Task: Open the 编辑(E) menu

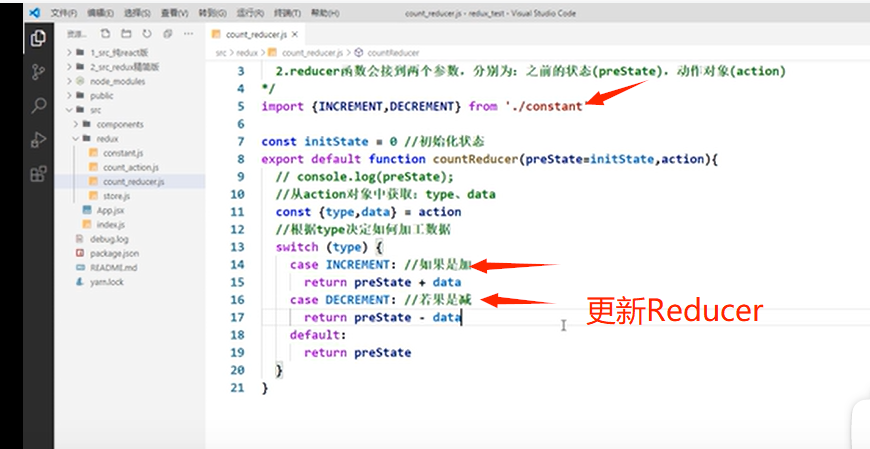Action: [100, 13]
